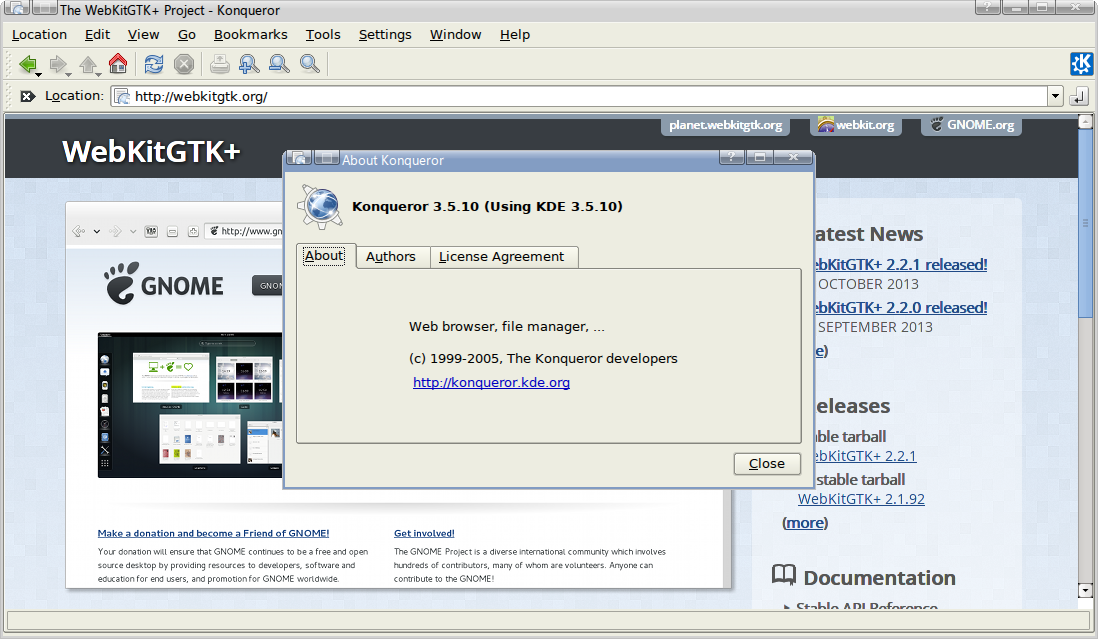Open the Edit menu
This screenshot has width=1098, height=639.
97,34
